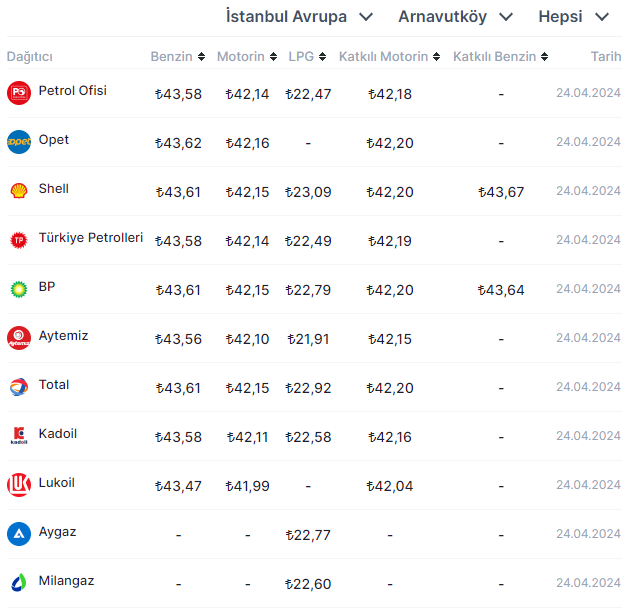Image resolution: width=630 pixels, height=608 pixels.
Task: Open the Hepsi filter dropdown
Action: coord(573,17)
